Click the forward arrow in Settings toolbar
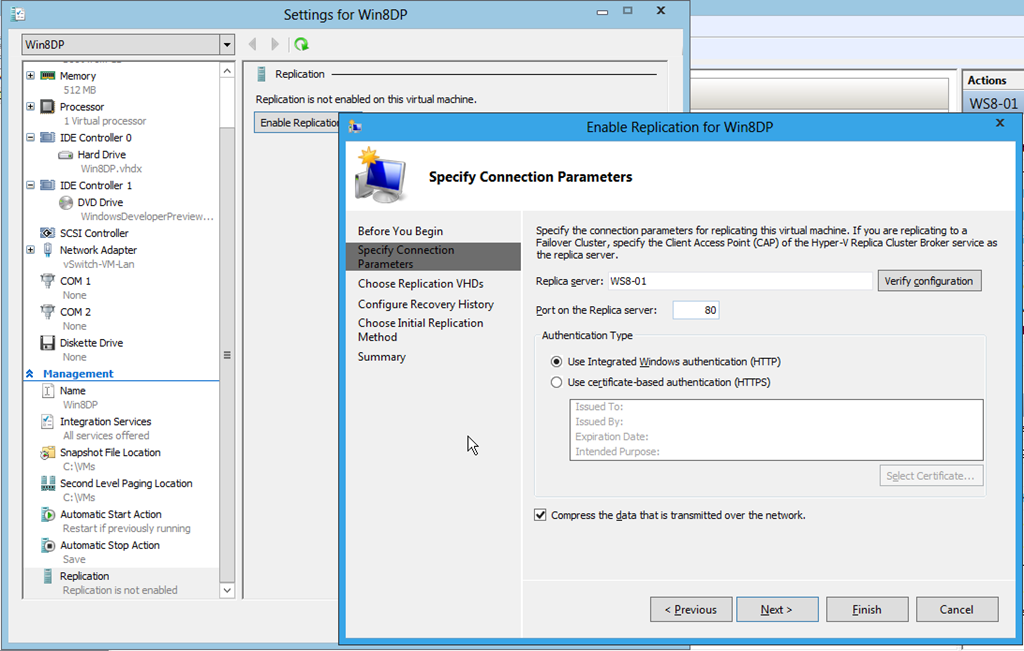This screenshot has height=651, width=1024. point(275,44)
